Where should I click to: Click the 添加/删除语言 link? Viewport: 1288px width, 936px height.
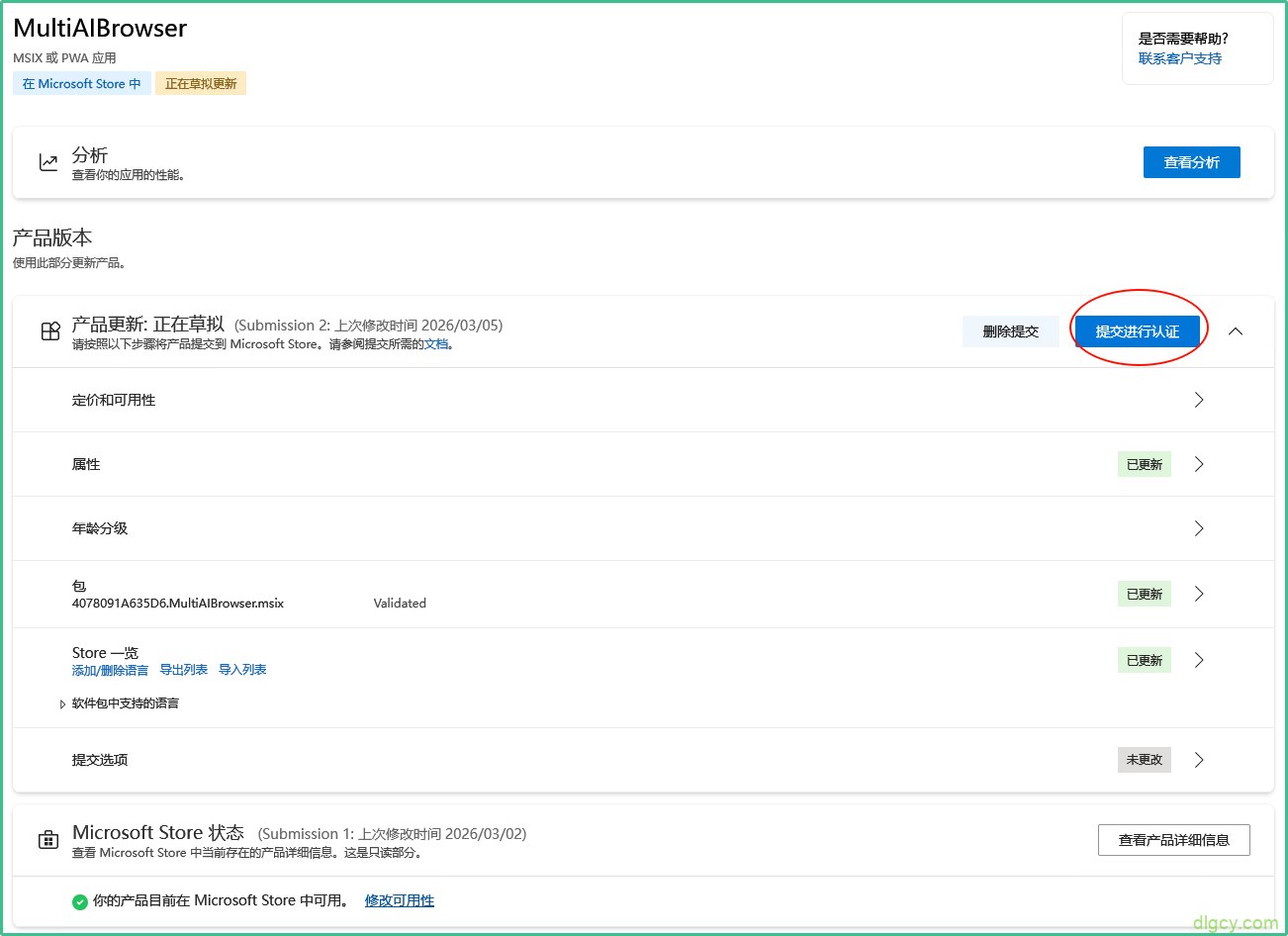coord(110,669)
